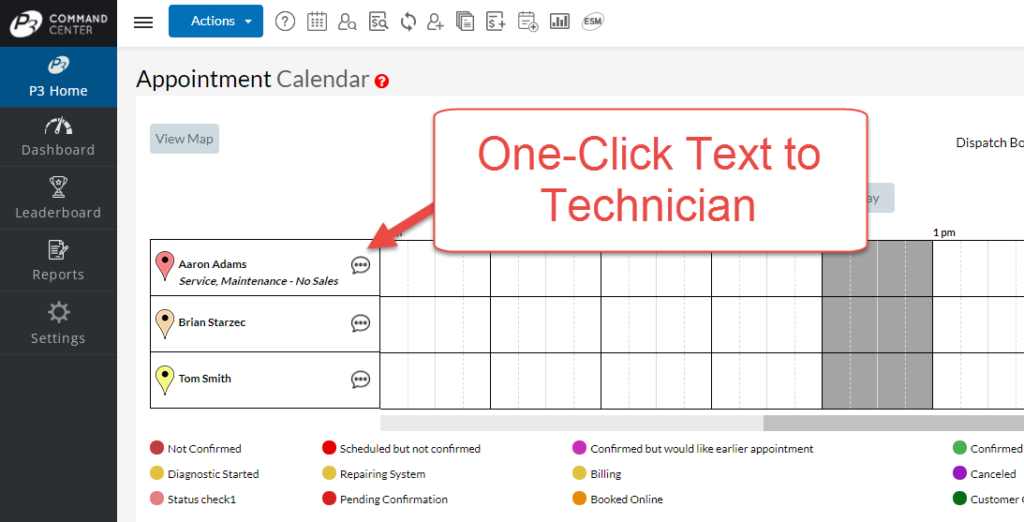Open Reports from the sidebar

(x=58, y=261)
